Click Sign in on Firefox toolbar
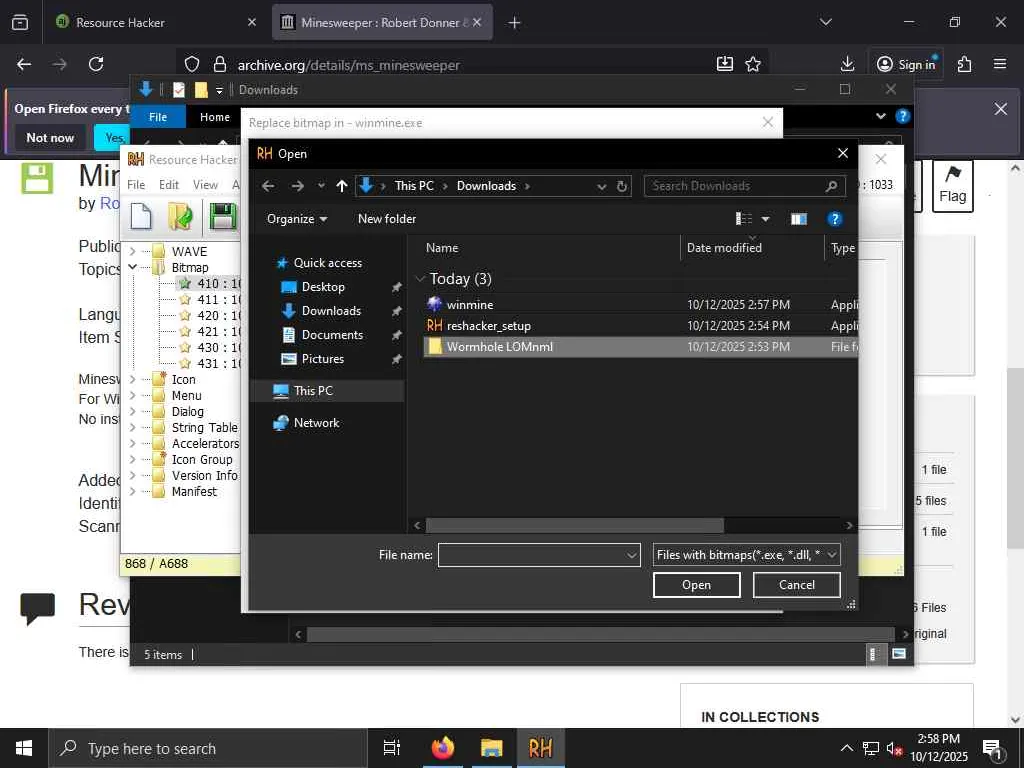Screen dimensions: 1024x768 point(906,64)
